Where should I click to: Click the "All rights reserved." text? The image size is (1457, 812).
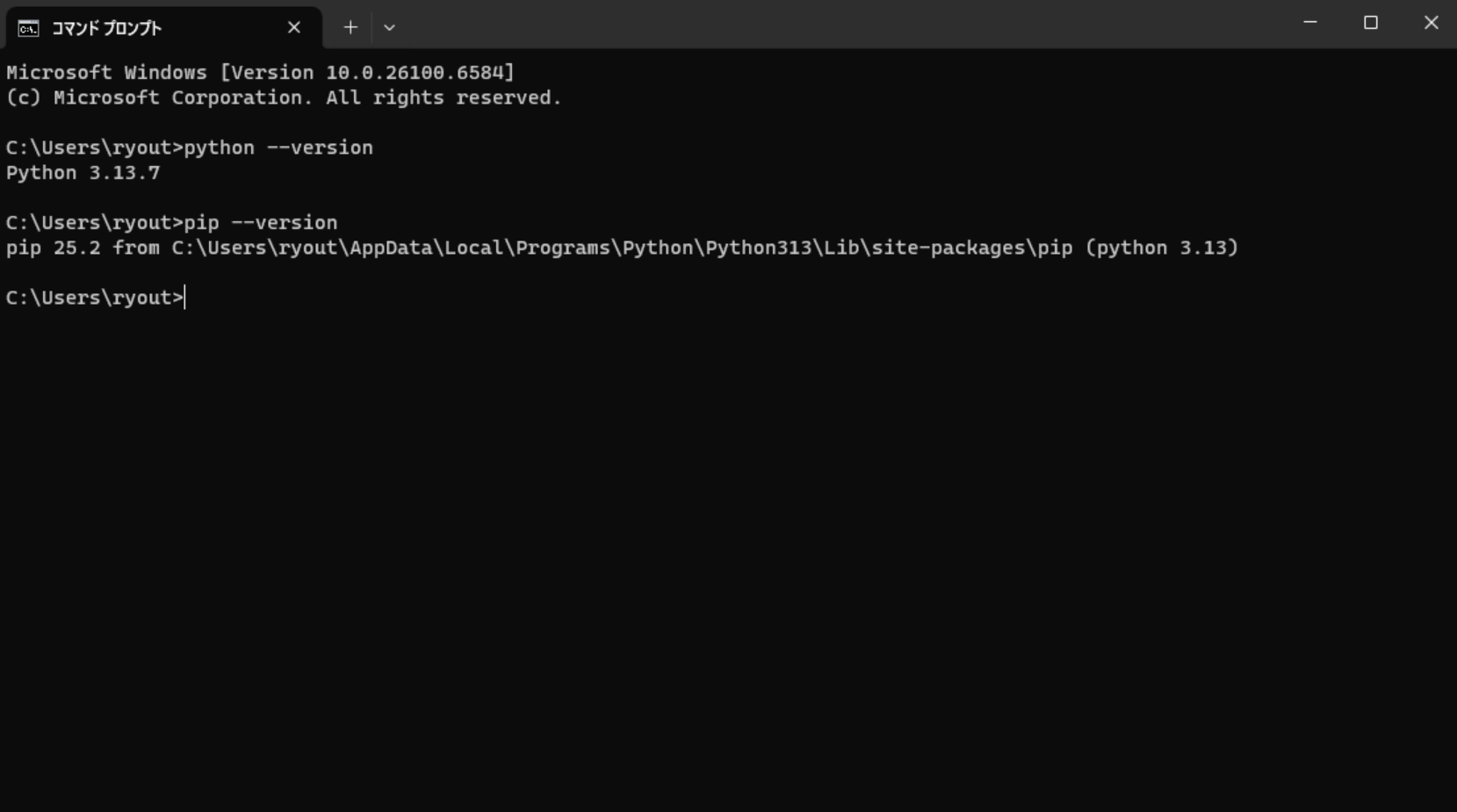444,98
